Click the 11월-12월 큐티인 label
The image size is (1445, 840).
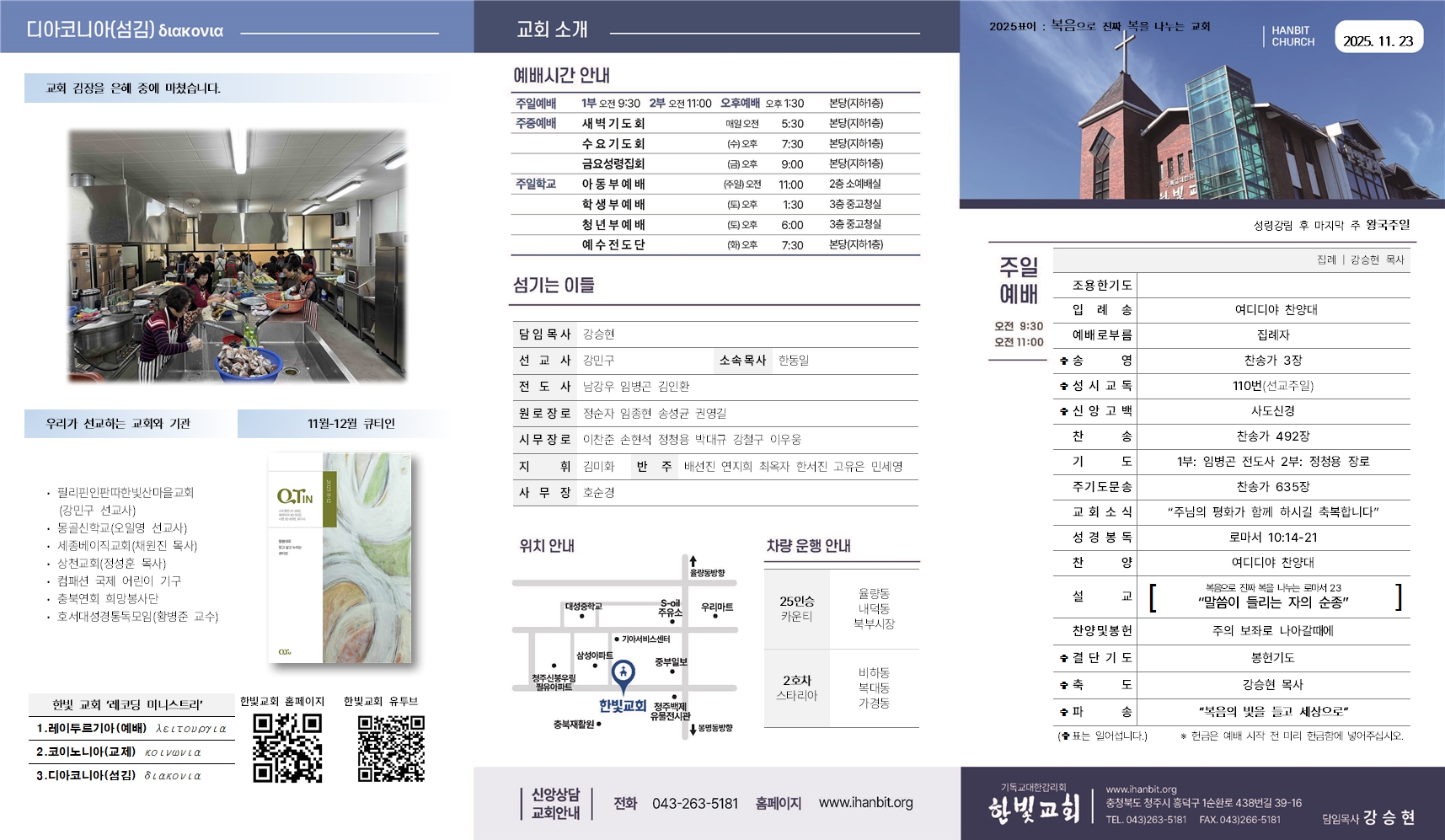pyautogui.click(x=351, y=424)
